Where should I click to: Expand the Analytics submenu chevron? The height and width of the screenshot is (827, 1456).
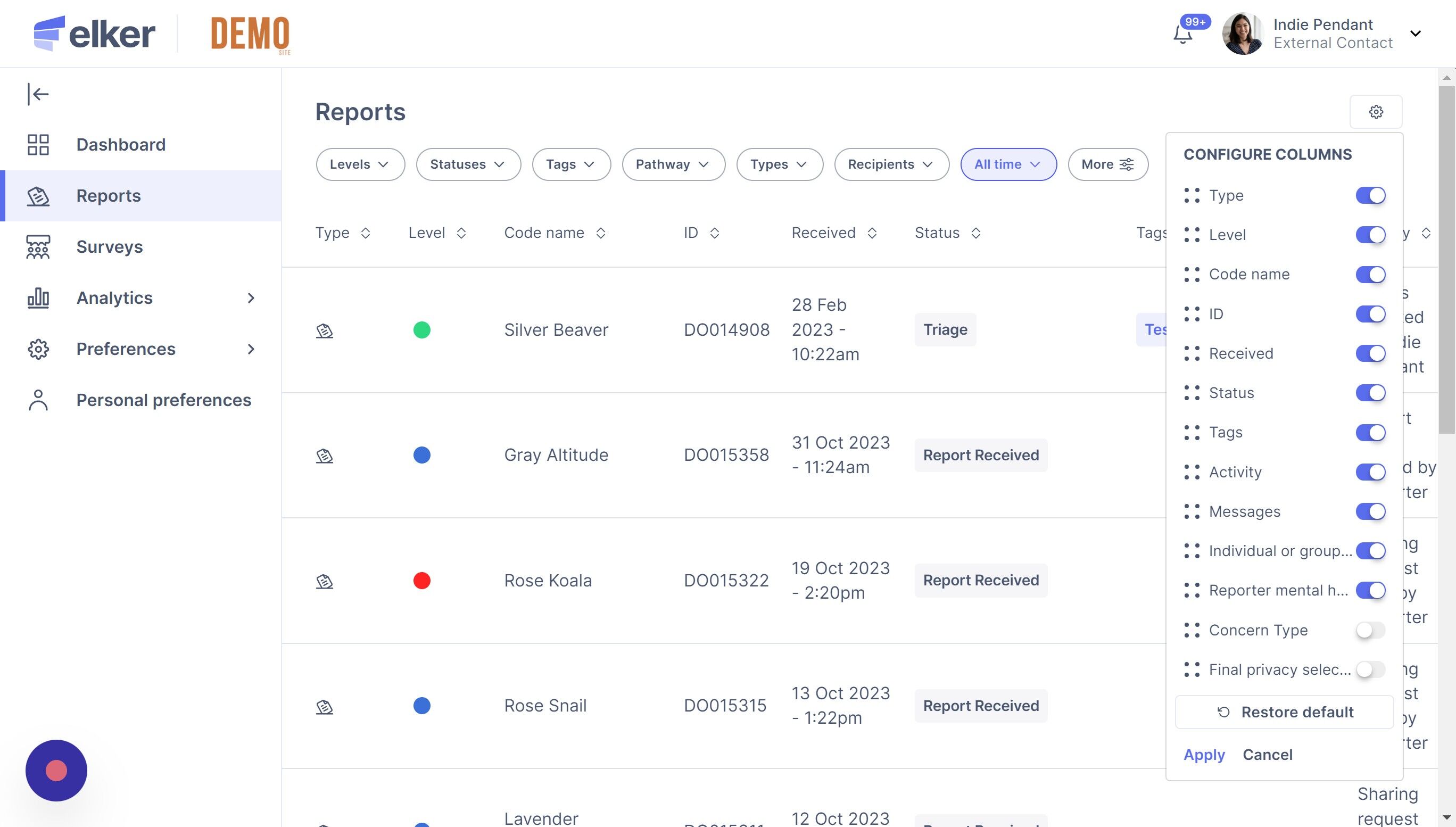[251, 298]
